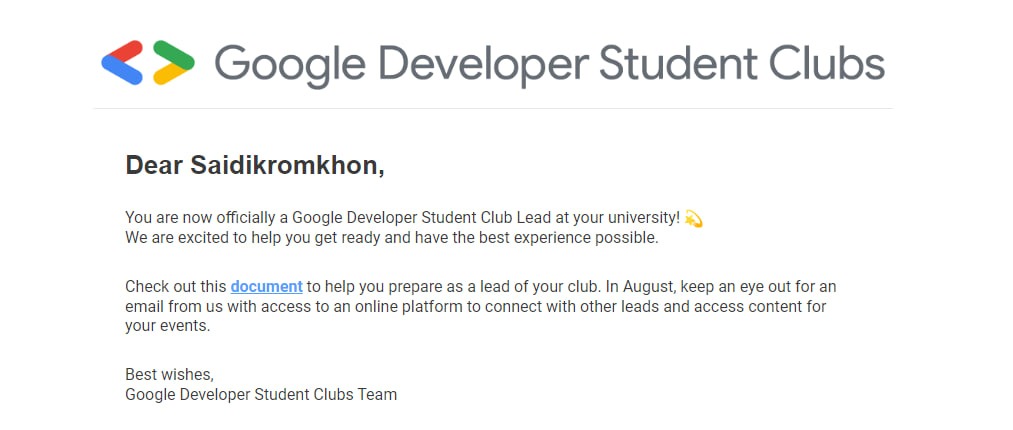
Task: Click the 'Dear Saidikromkhon,' greeting heading
Action: click(x=255, y=165)
